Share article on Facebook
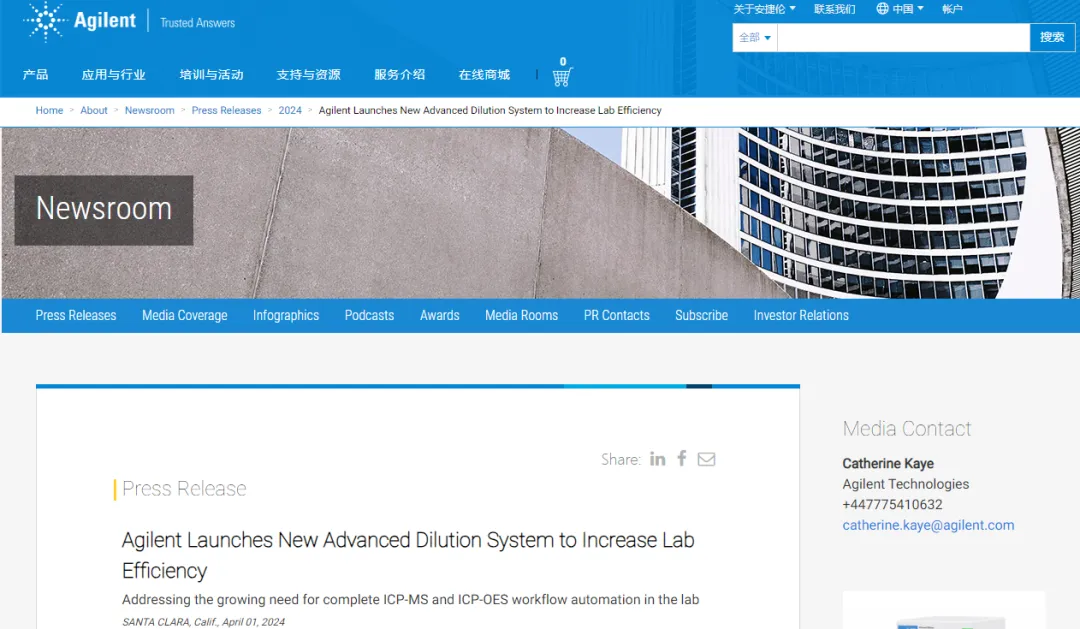Viewport: 1080px width, 629px height. [682, 459]
